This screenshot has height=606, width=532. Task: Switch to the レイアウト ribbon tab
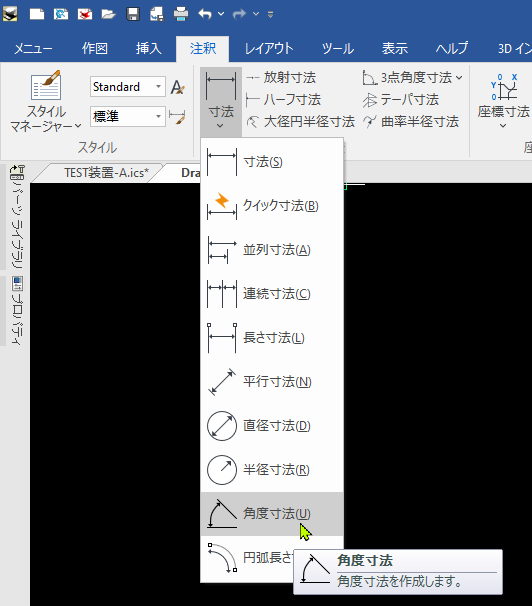click(x=269, y=49)
